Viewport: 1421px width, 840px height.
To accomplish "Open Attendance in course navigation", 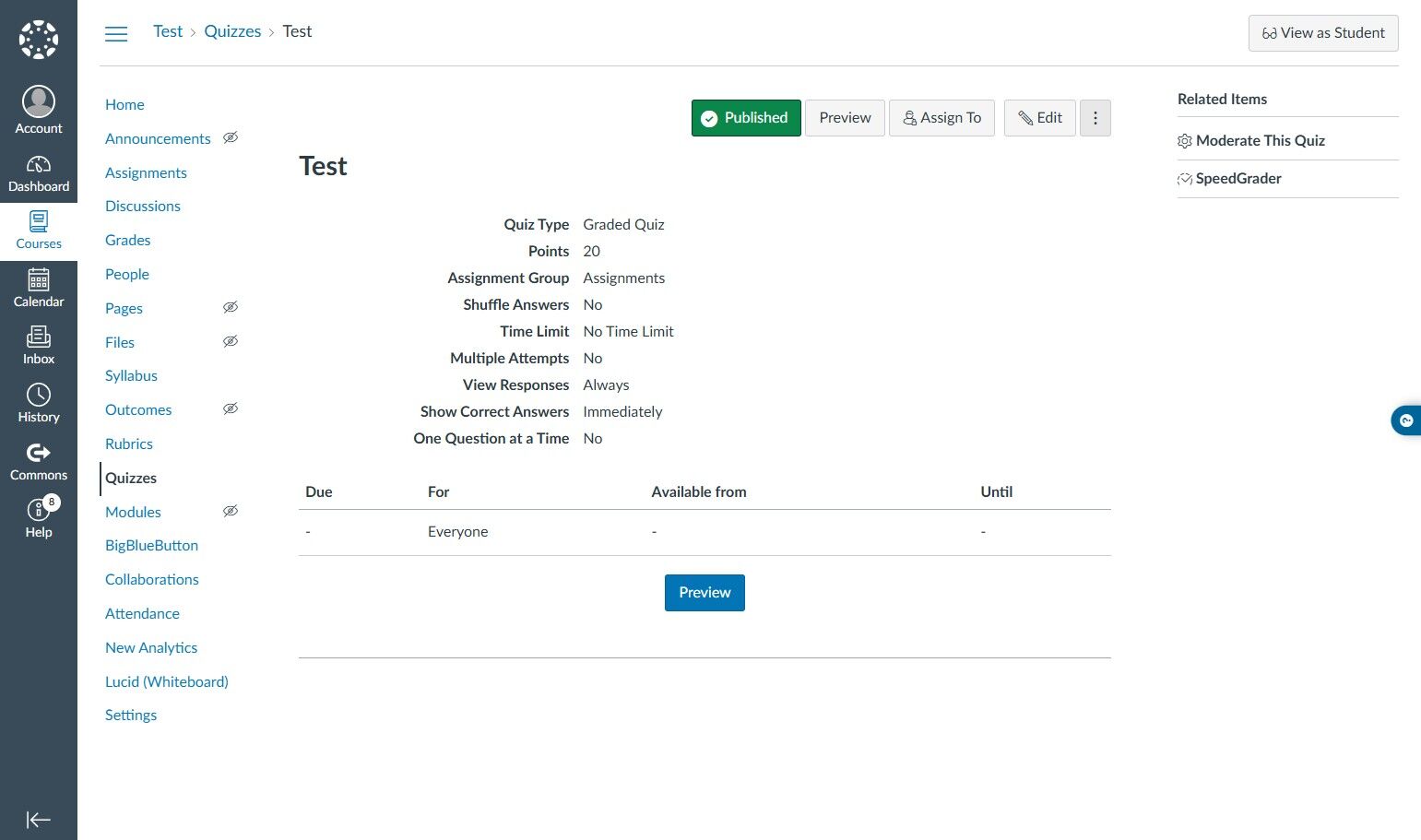I will coord(142,613).
